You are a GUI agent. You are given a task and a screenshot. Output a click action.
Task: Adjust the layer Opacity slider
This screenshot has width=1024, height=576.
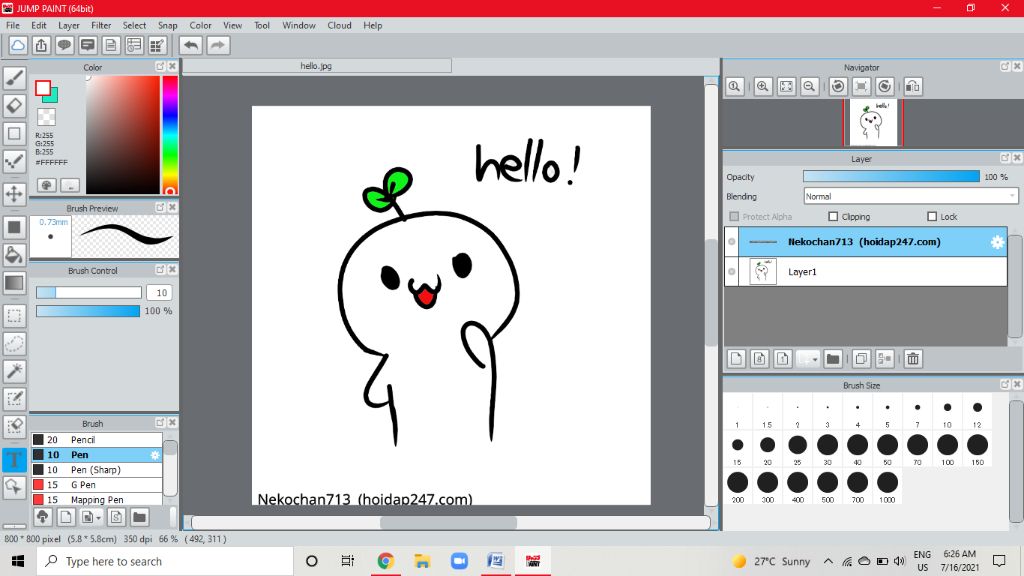click(x=891, y=176)
